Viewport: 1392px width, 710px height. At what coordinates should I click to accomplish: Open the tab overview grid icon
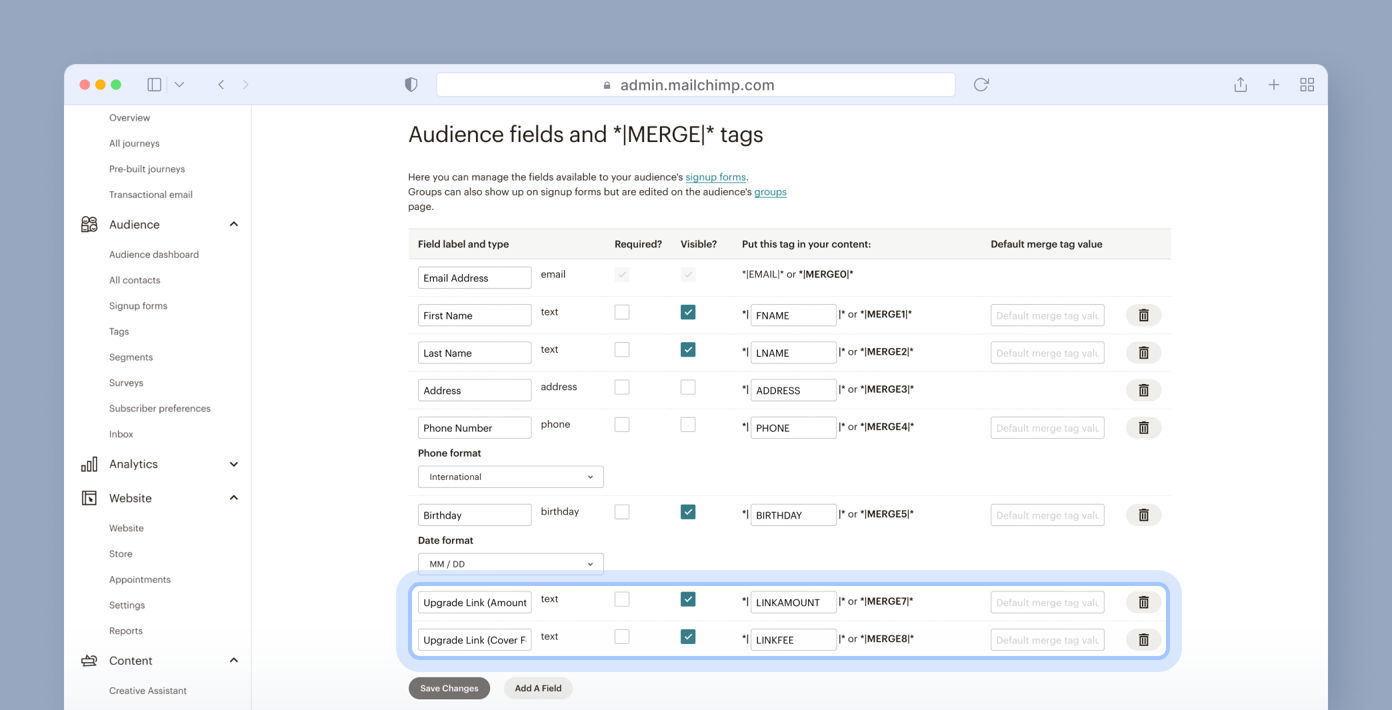pyautogui.click(x=1306, y=85)
